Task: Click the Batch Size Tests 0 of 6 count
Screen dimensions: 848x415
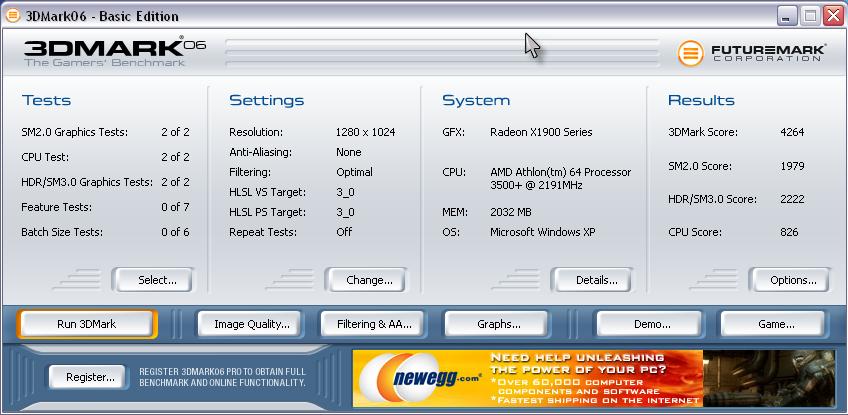Action: point(175,232)
